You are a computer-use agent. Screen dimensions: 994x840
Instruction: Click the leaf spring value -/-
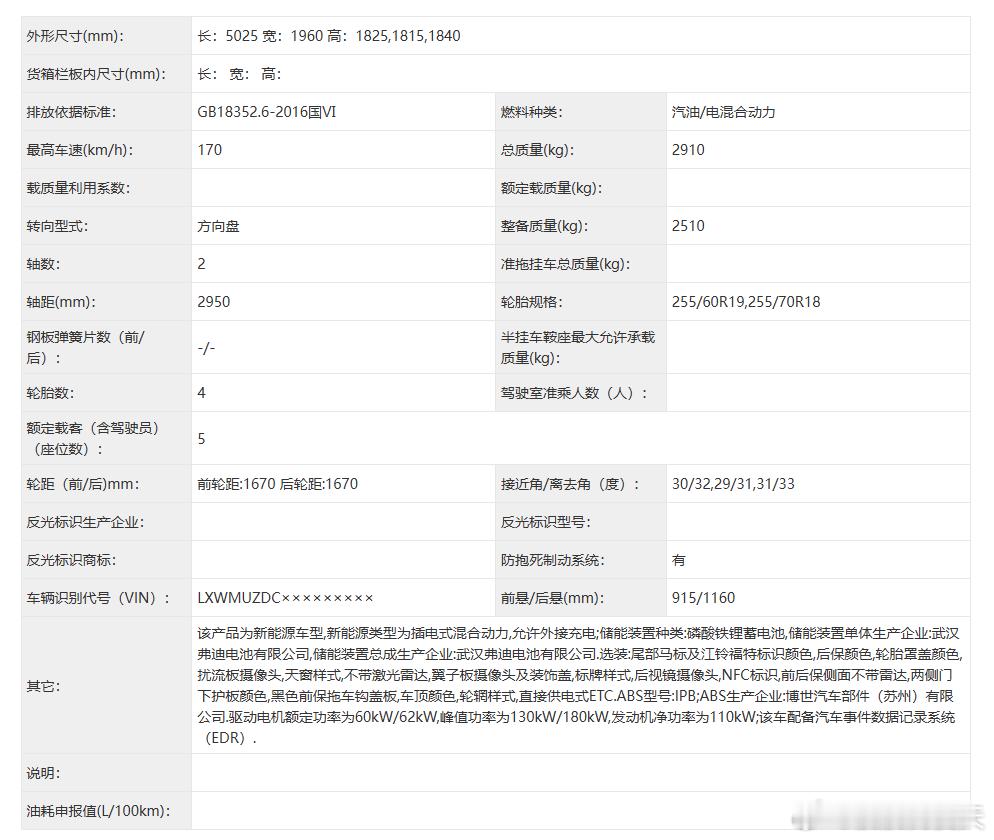pyautogui.click(x=206, y=347)
